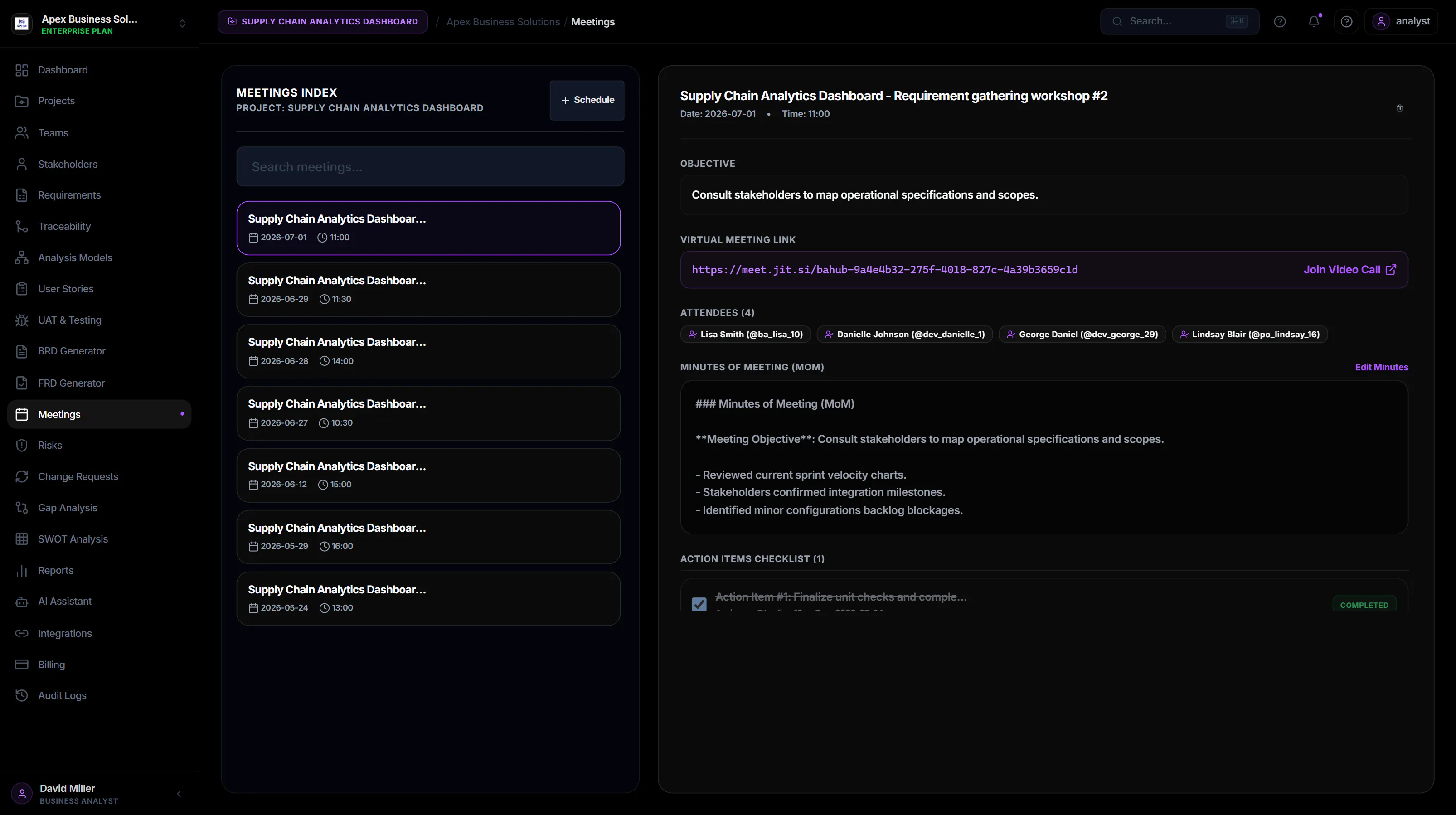The image size is (1456, 815).
Task: Open the UAT & Testing bug icon
Action: pos(21,320)
